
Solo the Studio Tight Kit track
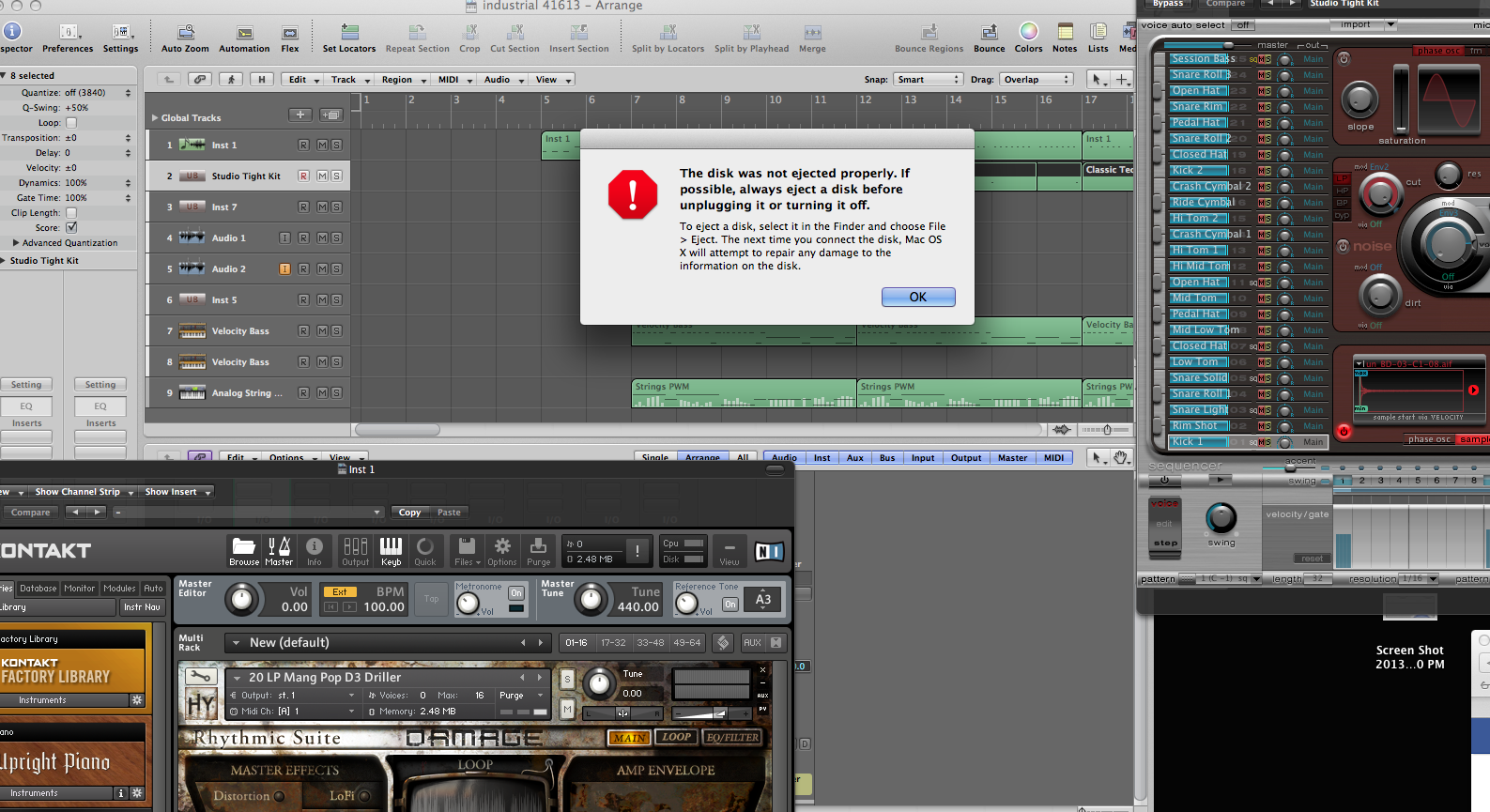(336, 176)
